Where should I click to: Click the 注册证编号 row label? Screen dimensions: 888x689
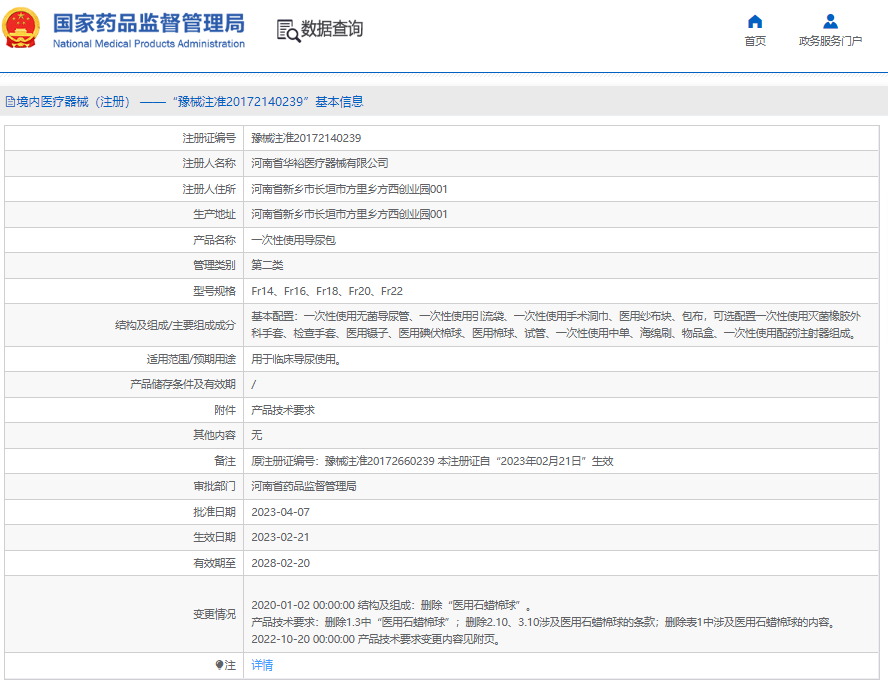(x=209, y=138)
